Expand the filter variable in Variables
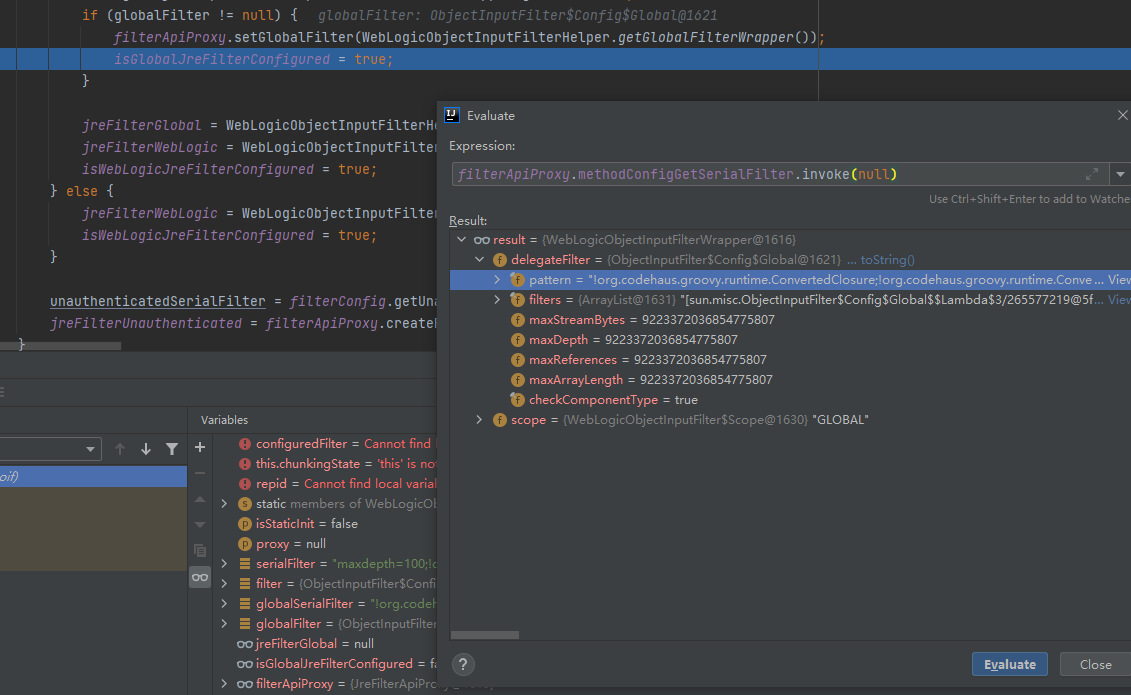 224,584
